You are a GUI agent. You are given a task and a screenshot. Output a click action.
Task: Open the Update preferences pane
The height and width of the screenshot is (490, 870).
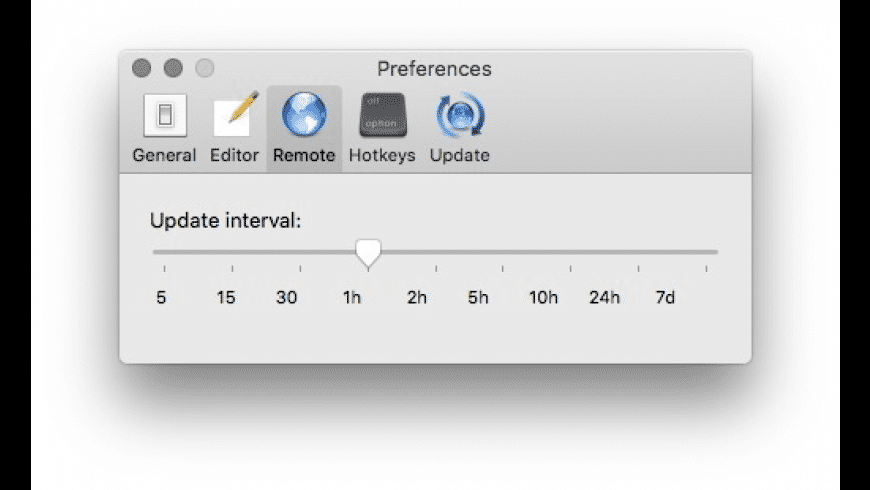[459, 128]
